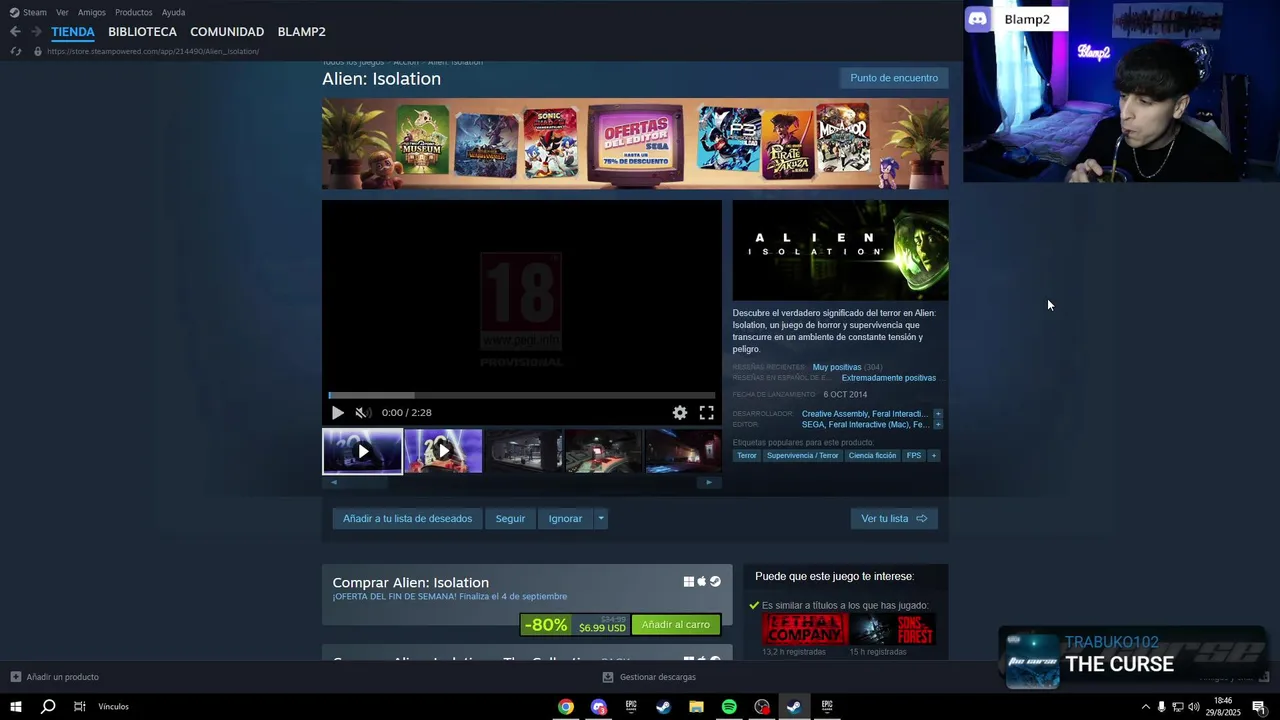Viewport: 1280px width, 720px height.
Task: Open Discord from the taskbar
Action: [x=599, y=707]
